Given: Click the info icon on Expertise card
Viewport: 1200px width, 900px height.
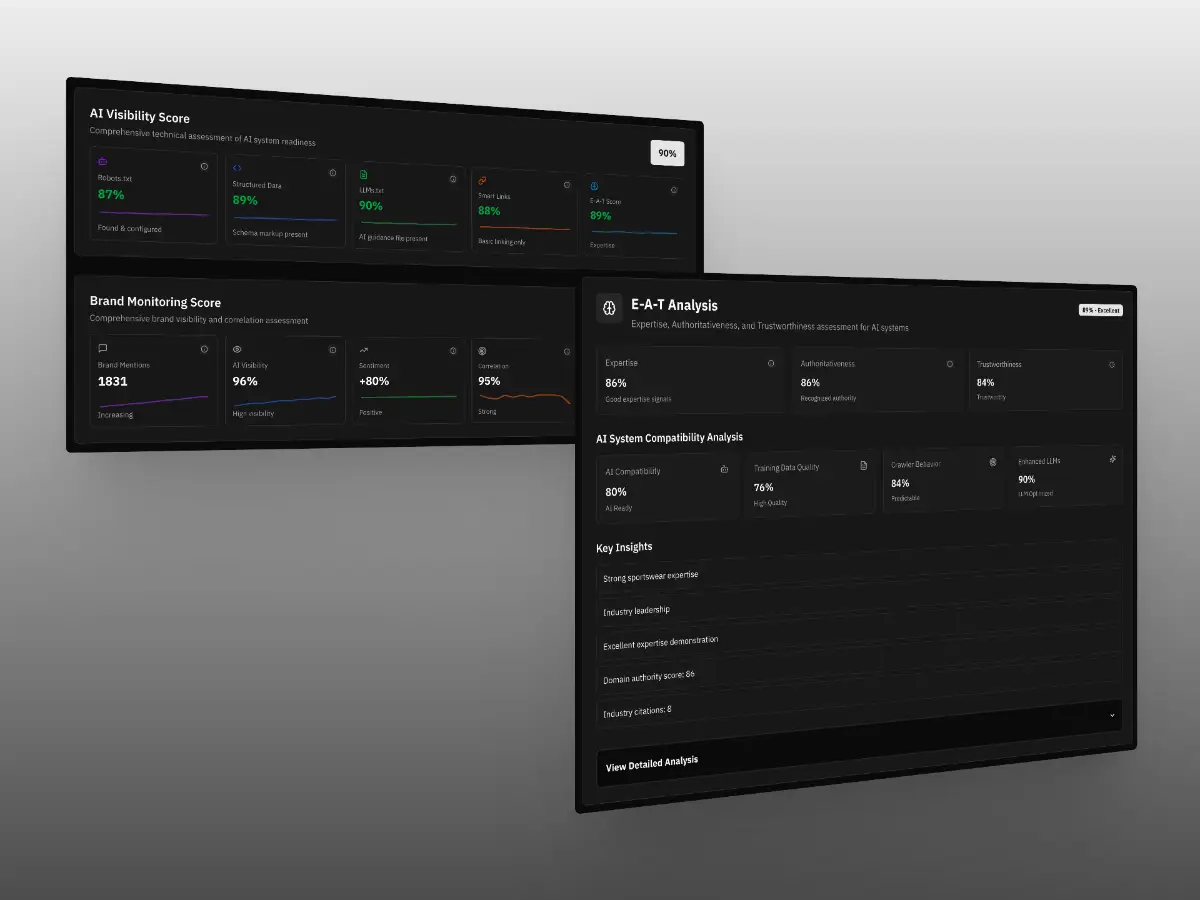Looking at the screenshot, I should (771, 363).
